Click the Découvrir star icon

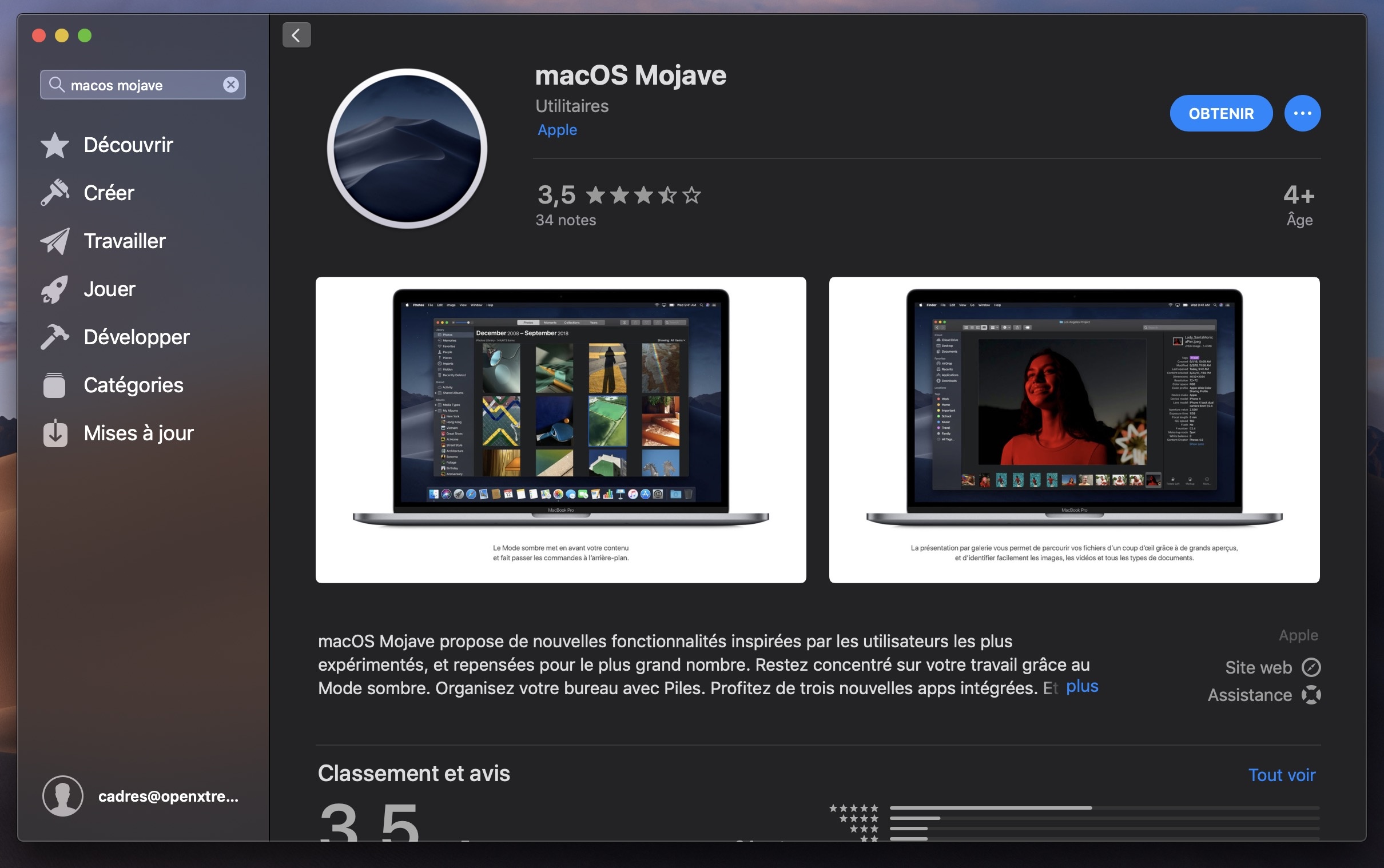(55, 145)
